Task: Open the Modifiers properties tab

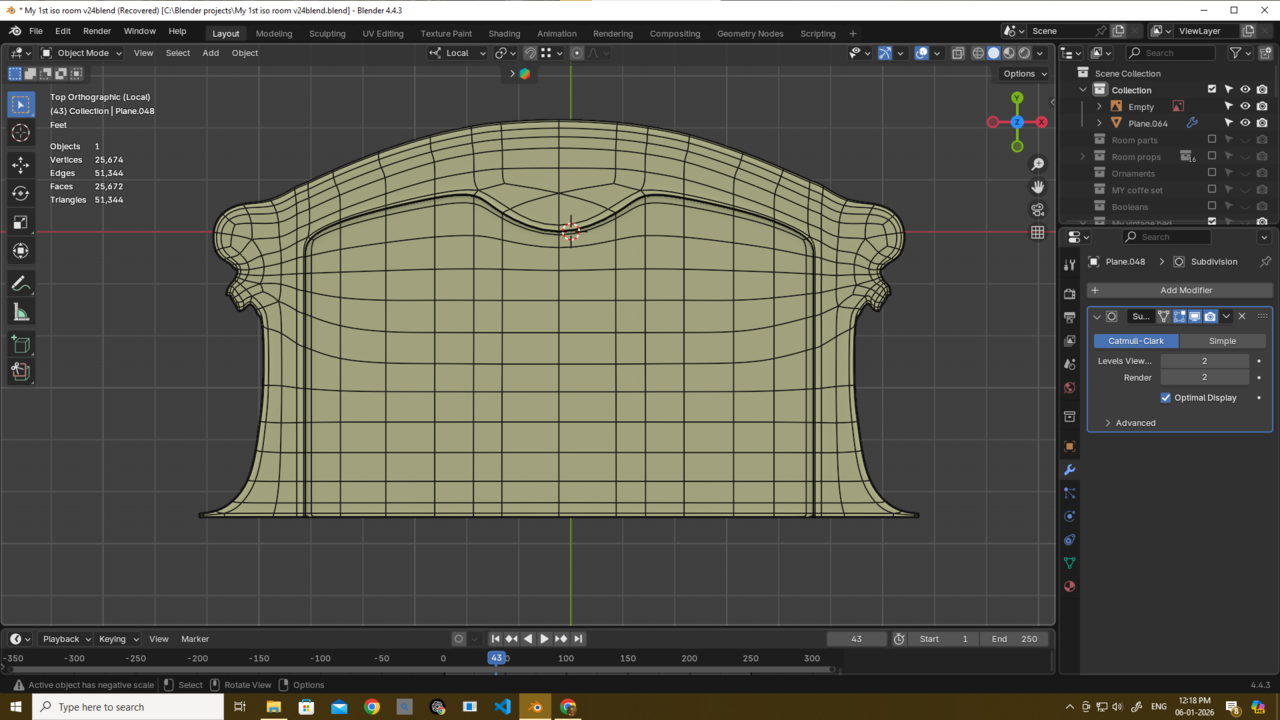Action: [1069, 470]
